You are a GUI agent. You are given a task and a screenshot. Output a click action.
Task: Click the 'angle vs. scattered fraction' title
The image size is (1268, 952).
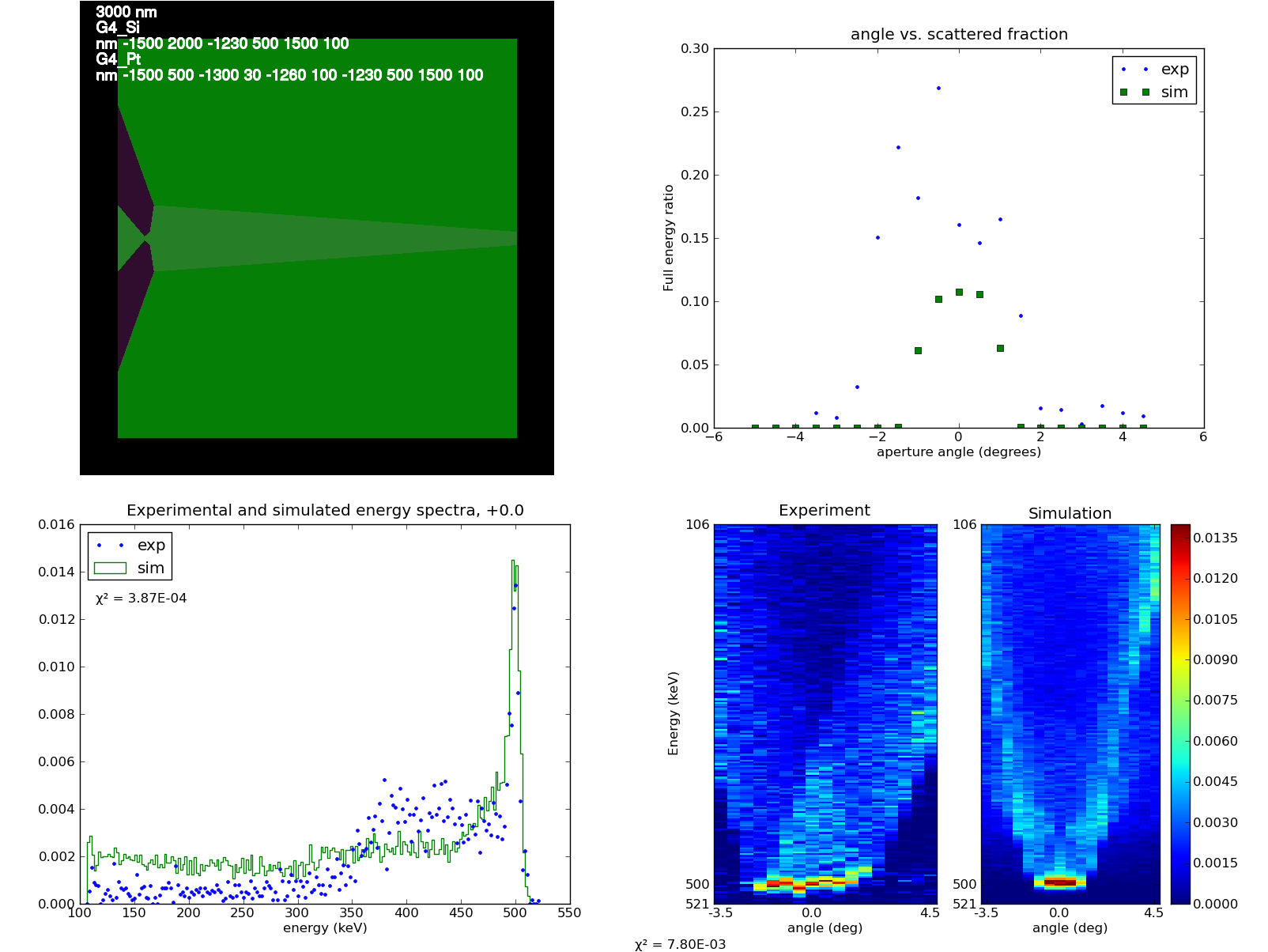click(x=959, y=34)
